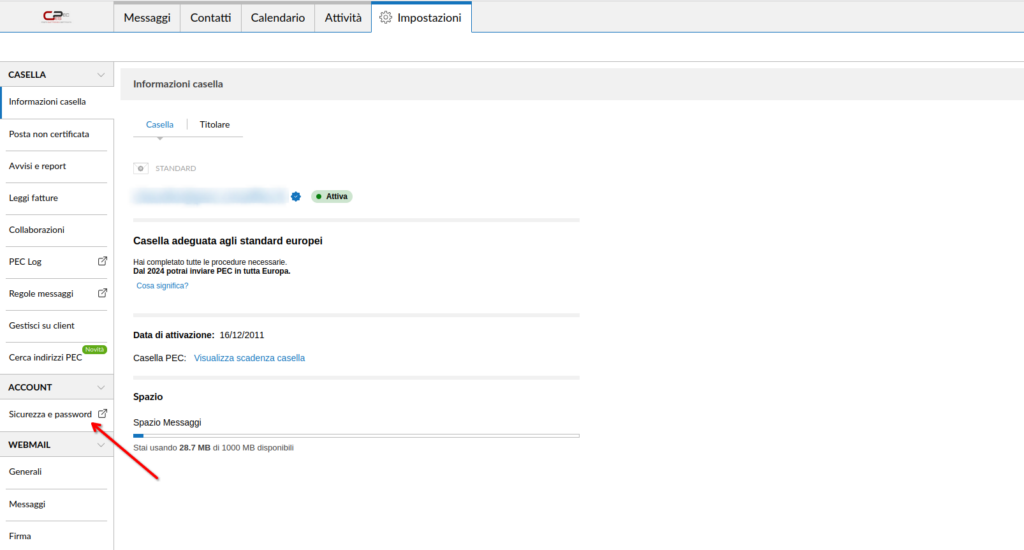Viewport: 1024px width, 550px height.
Task: Click external link icon beside Sicurezza e password
Action: [x=102, y=414]
